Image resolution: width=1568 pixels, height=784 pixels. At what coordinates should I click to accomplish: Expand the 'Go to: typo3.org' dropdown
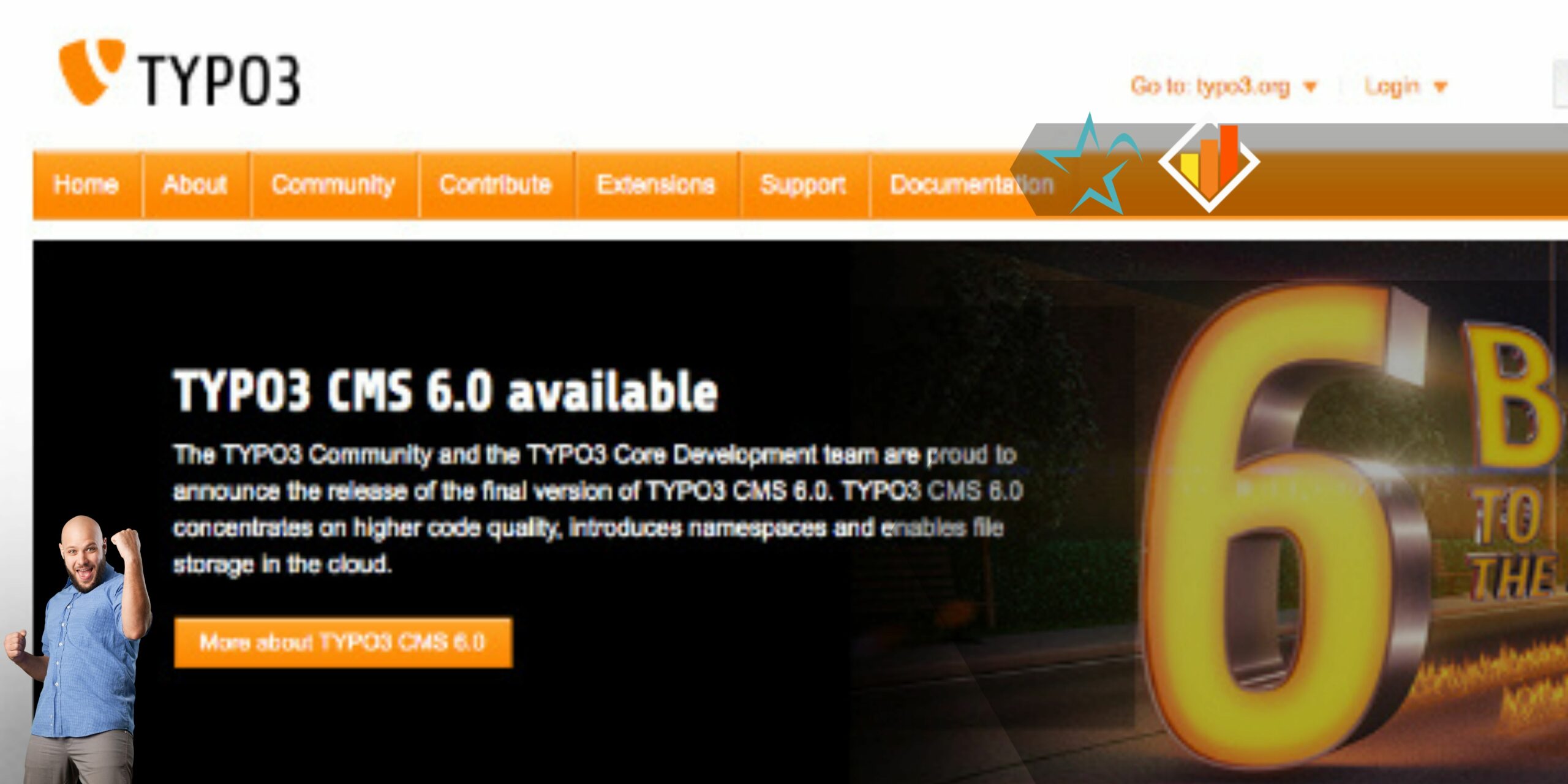(1224, 86)
